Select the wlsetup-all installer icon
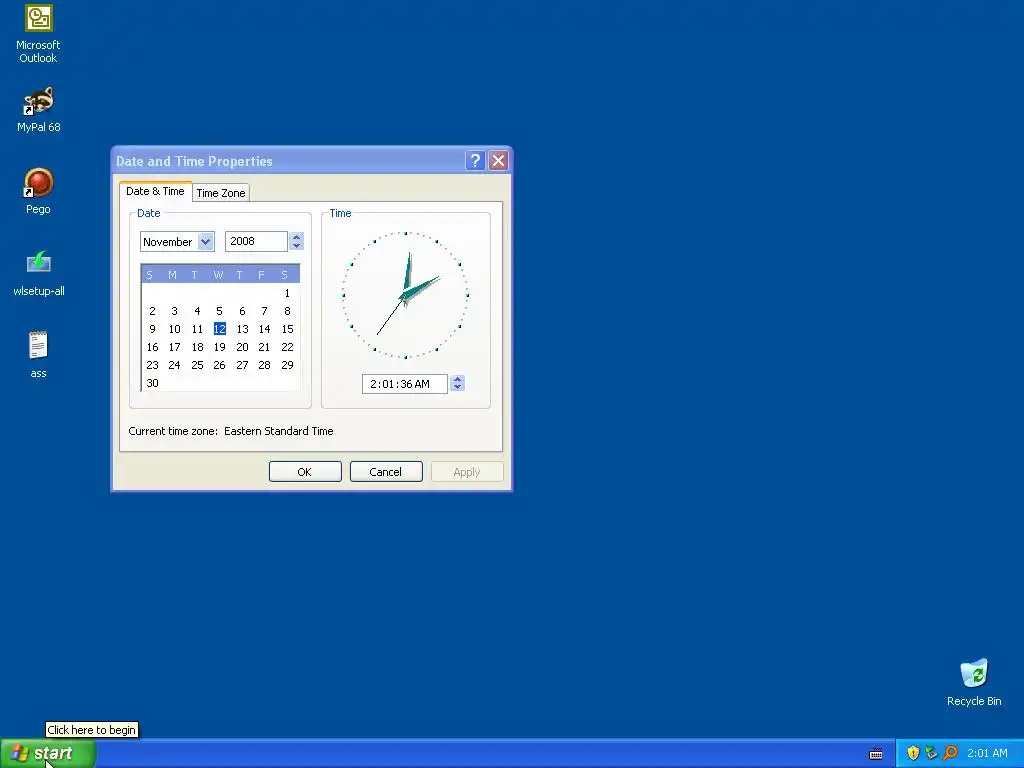Image resolution: width=1024 pixels, height=768 pixels. pos(39,274)
